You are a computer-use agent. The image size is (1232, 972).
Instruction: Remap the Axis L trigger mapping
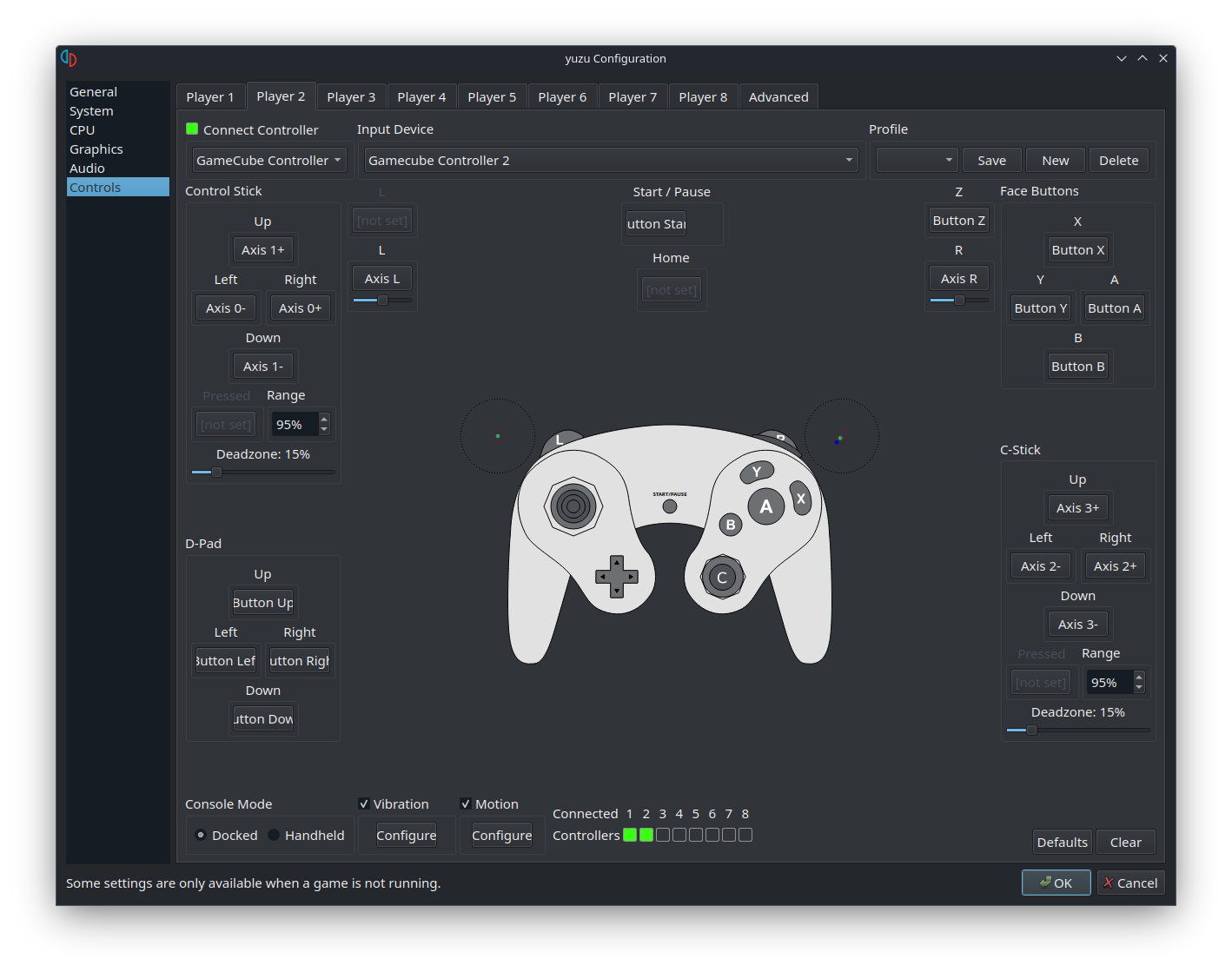[382, 278]
